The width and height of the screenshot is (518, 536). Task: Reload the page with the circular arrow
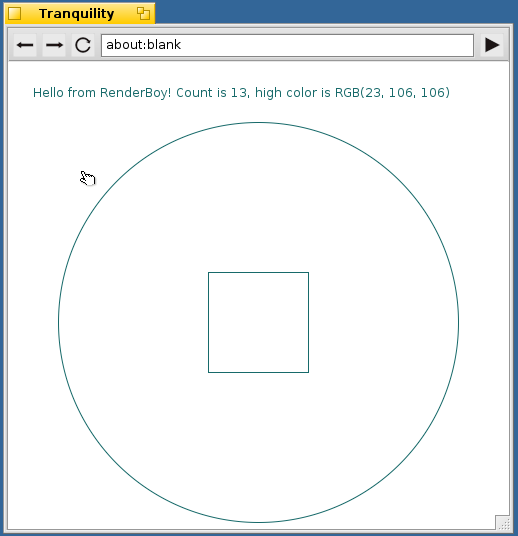pos(83,45)
